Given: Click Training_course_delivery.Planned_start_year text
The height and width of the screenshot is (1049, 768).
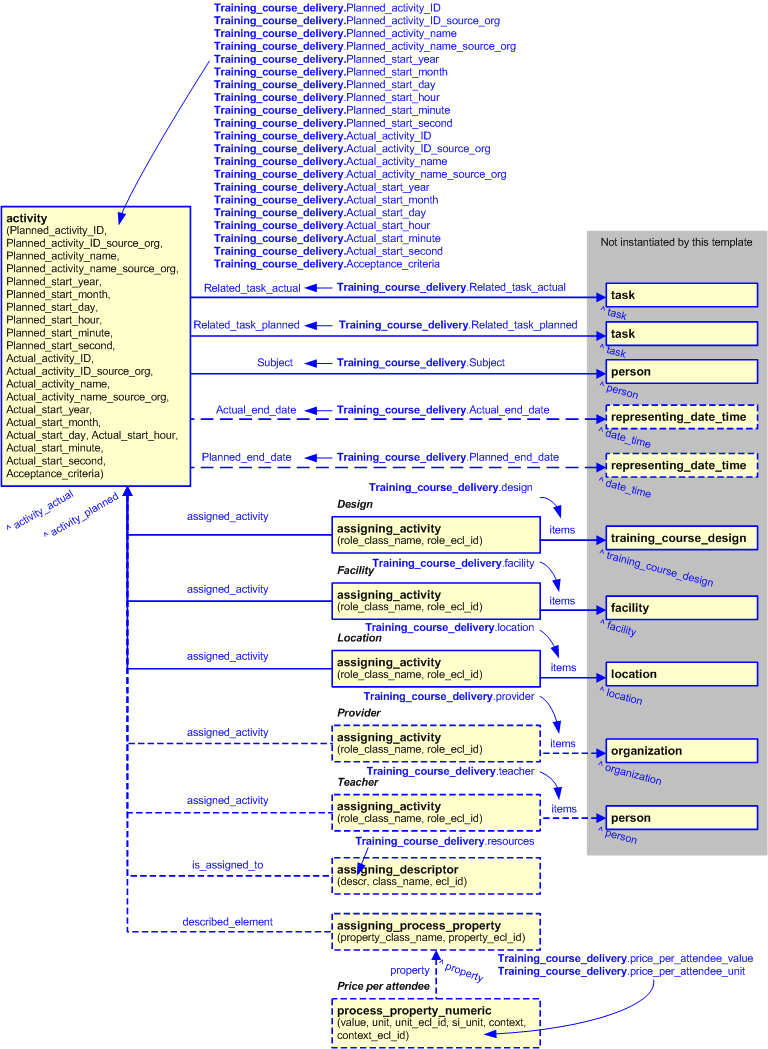Looking at the screenshot, I should point(326,59).
